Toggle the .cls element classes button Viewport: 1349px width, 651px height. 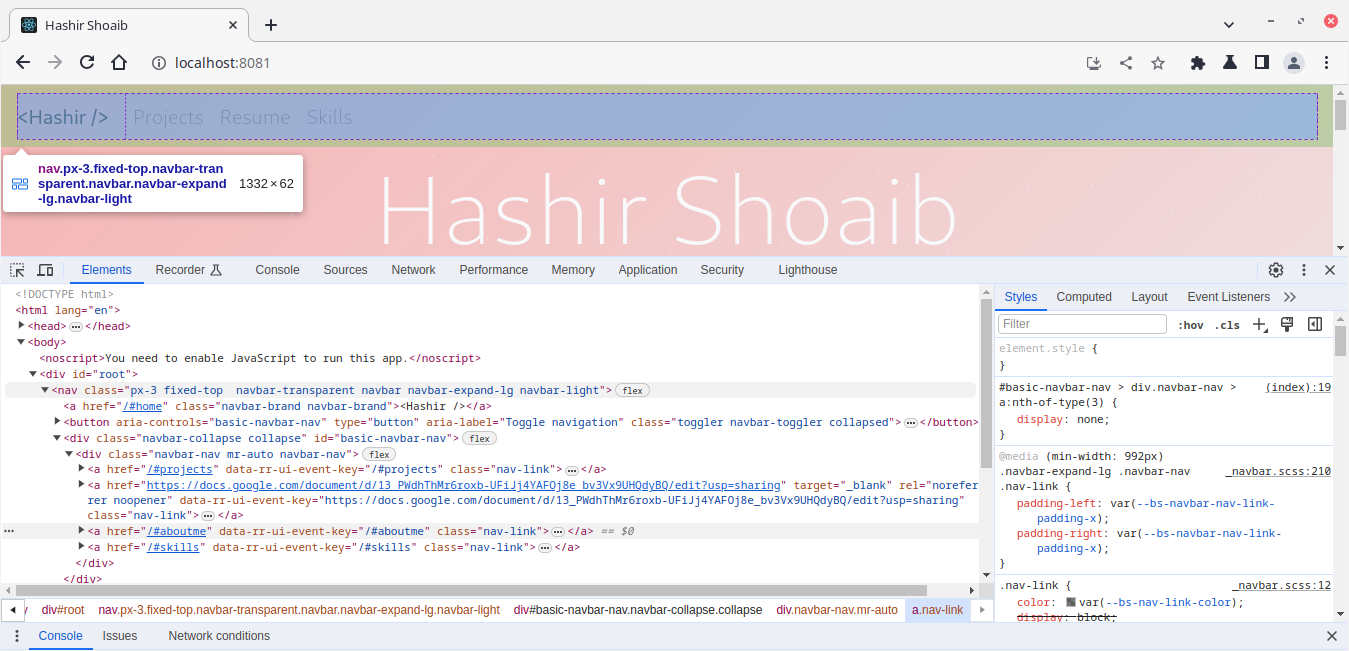1227,325
